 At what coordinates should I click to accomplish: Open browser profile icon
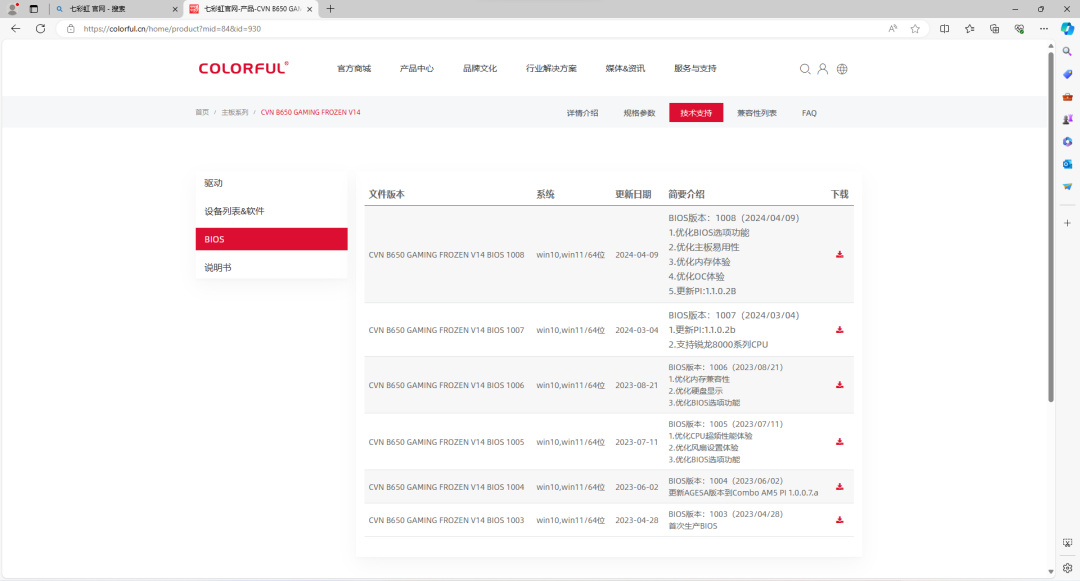pos(12,9)
